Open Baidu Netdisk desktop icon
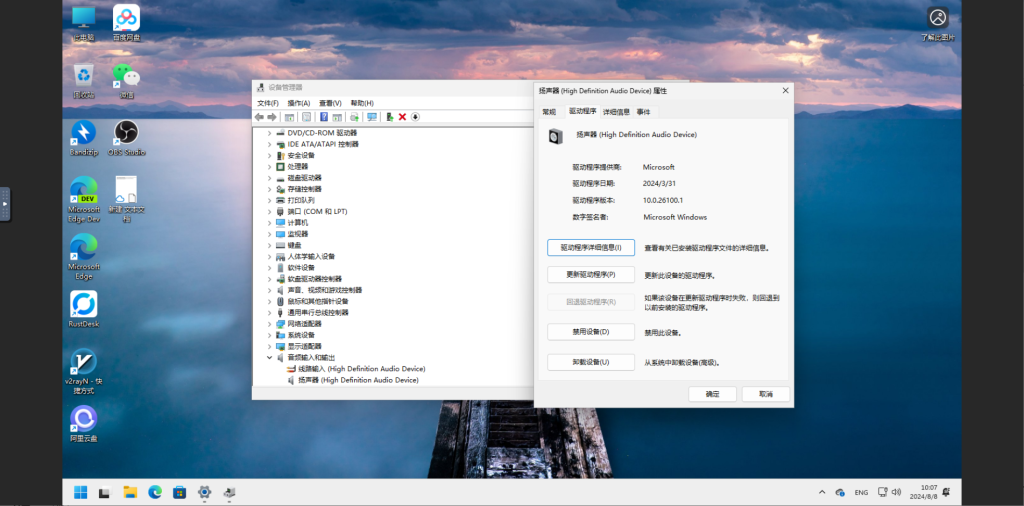Screen dimensions: 1024x506 pos(126,23)
